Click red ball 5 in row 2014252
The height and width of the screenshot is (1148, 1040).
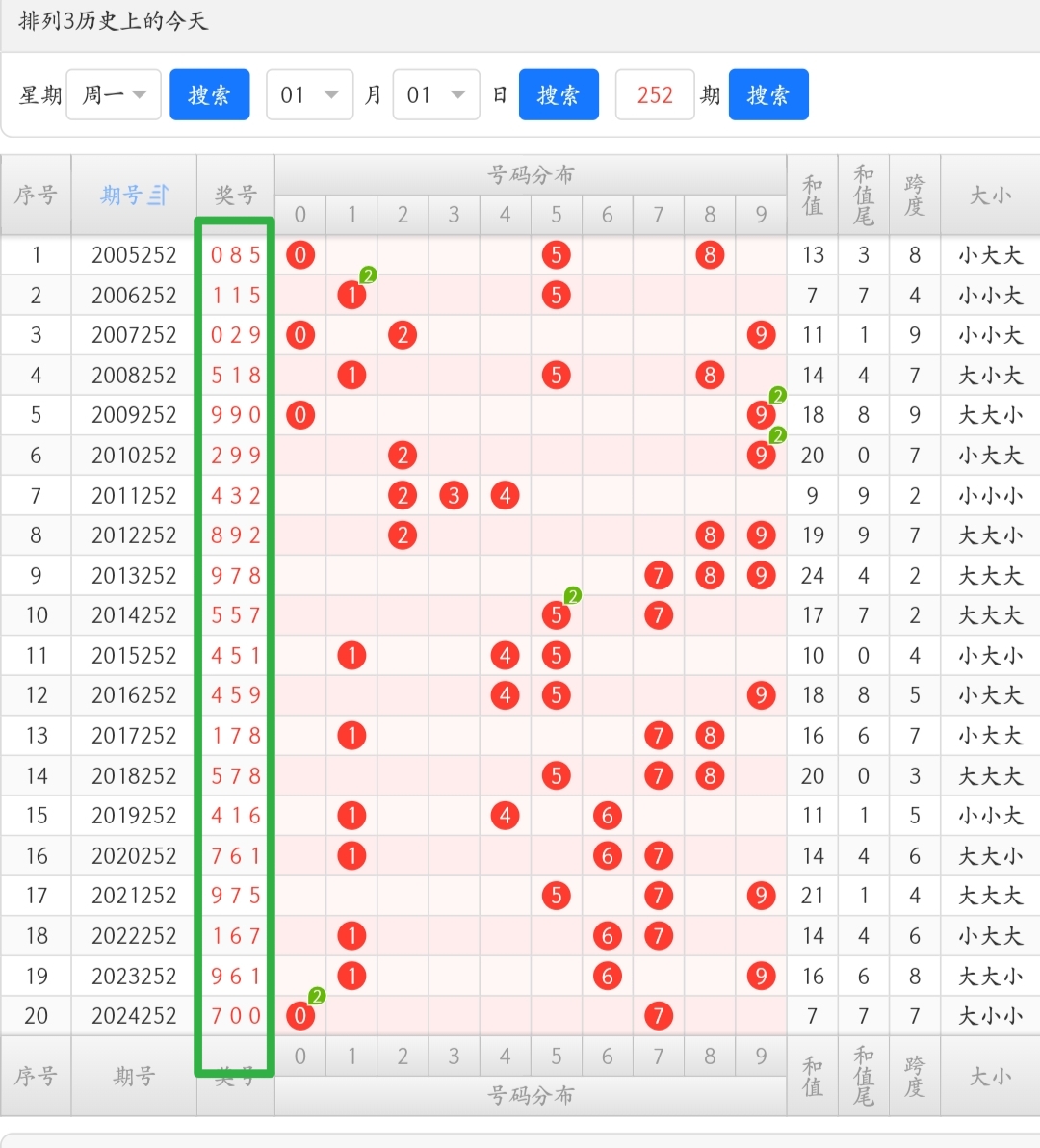(557, 615)
